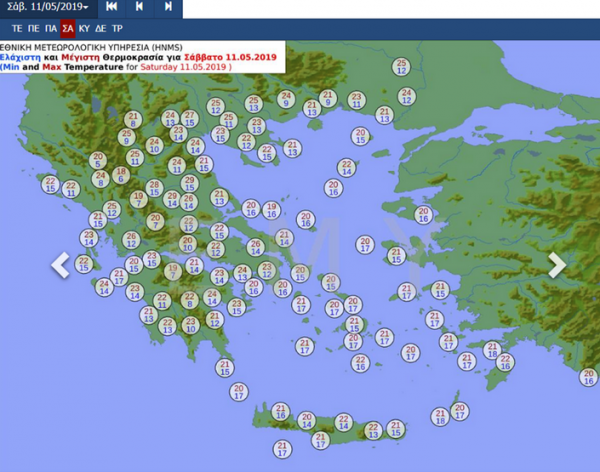Select the 19/16 temperature marker in the Aegean

coord(271,208)
